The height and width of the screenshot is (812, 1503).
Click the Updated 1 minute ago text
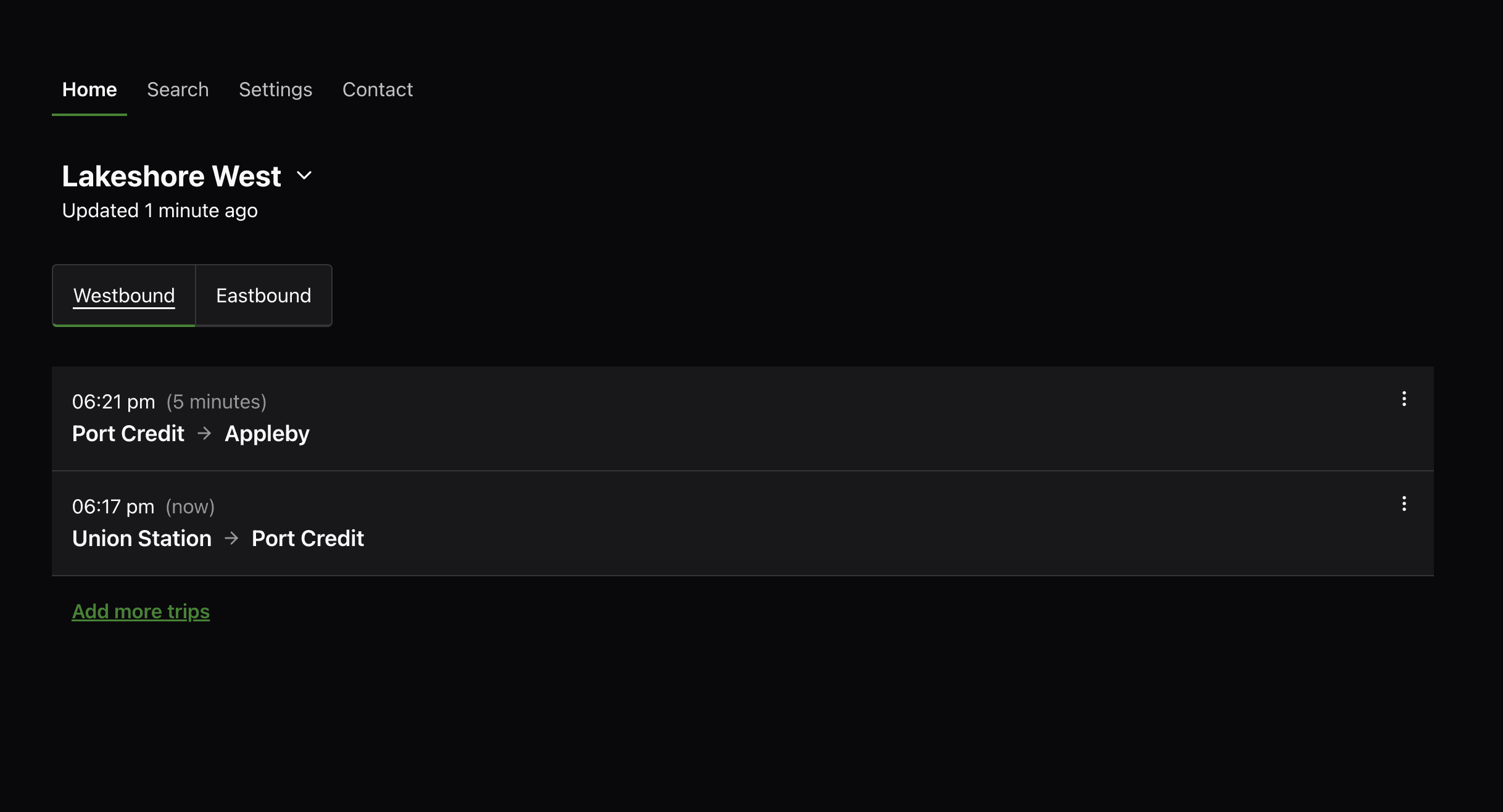(160, 210)
